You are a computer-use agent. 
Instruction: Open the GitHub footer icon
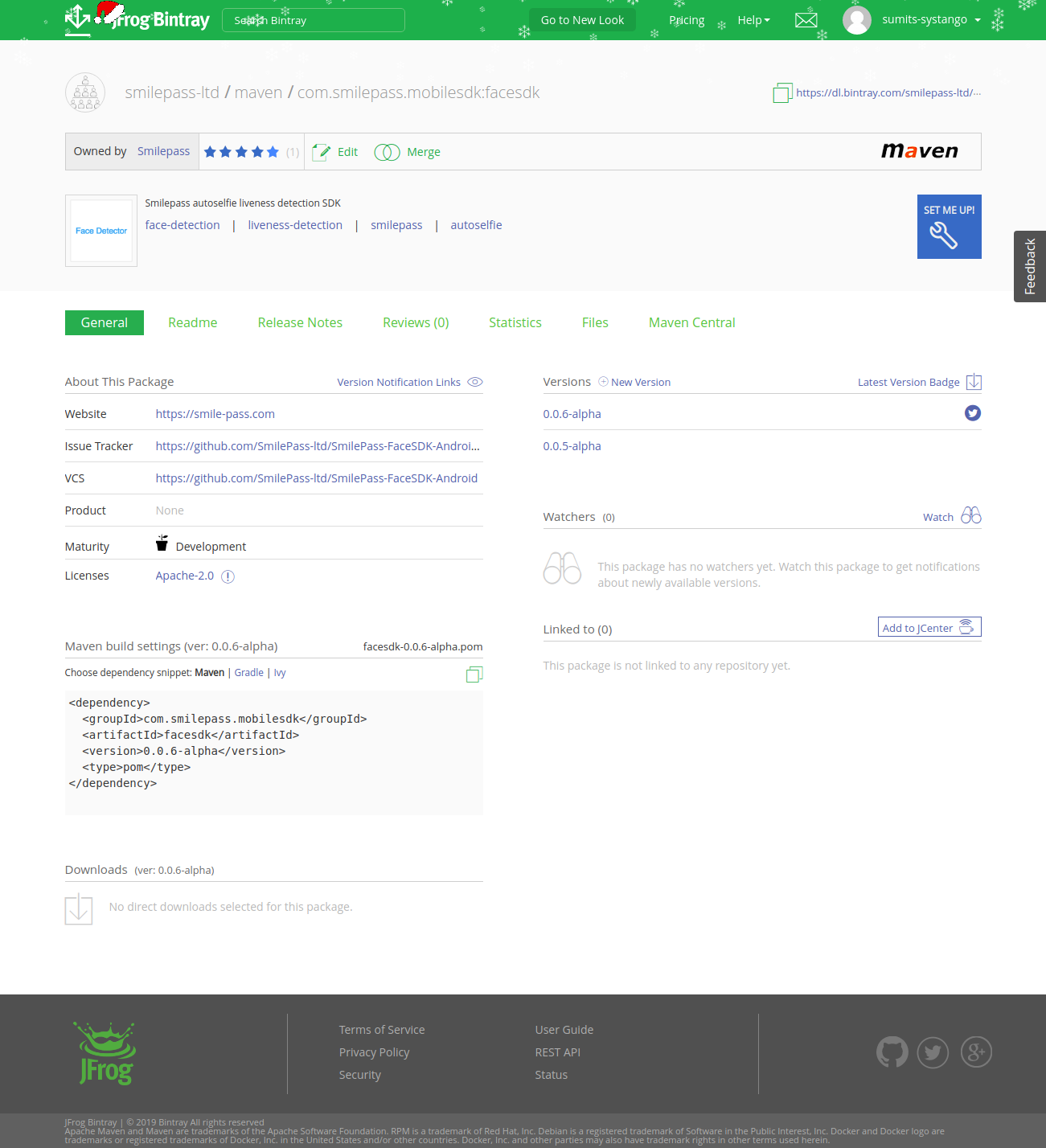click(892, 1052)
